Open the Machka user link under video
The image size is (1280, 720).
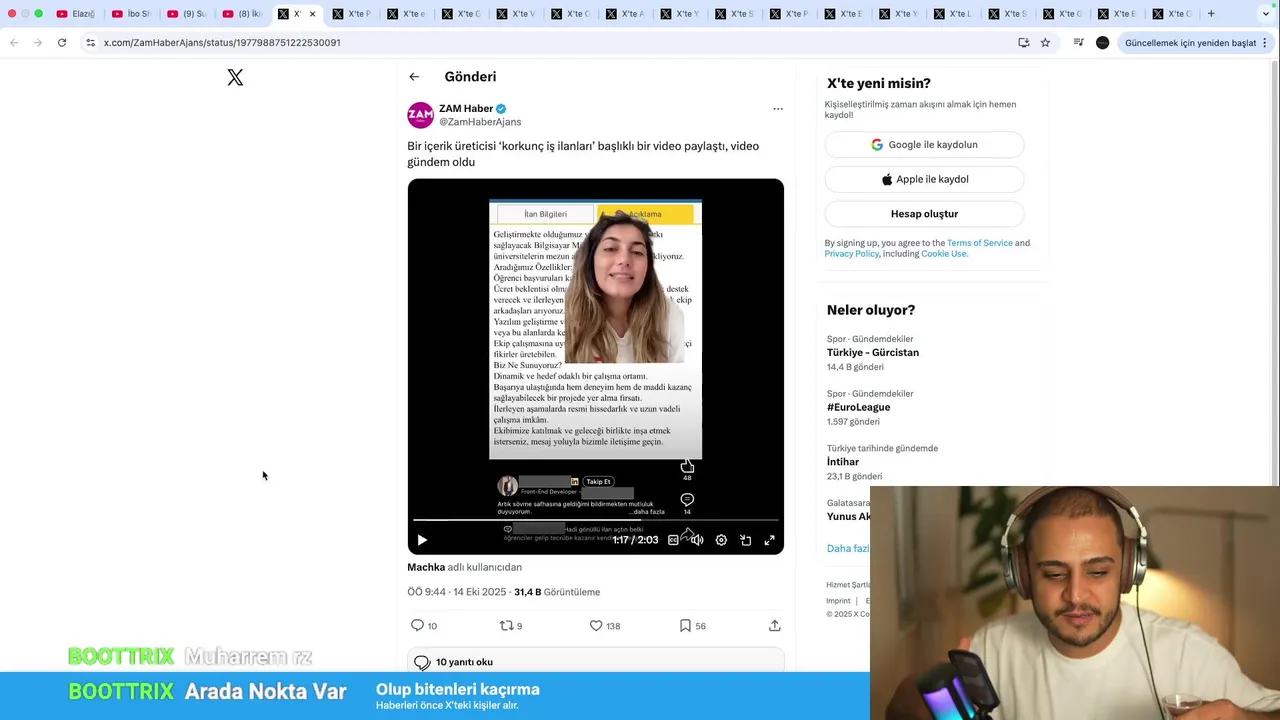(426, 567)
